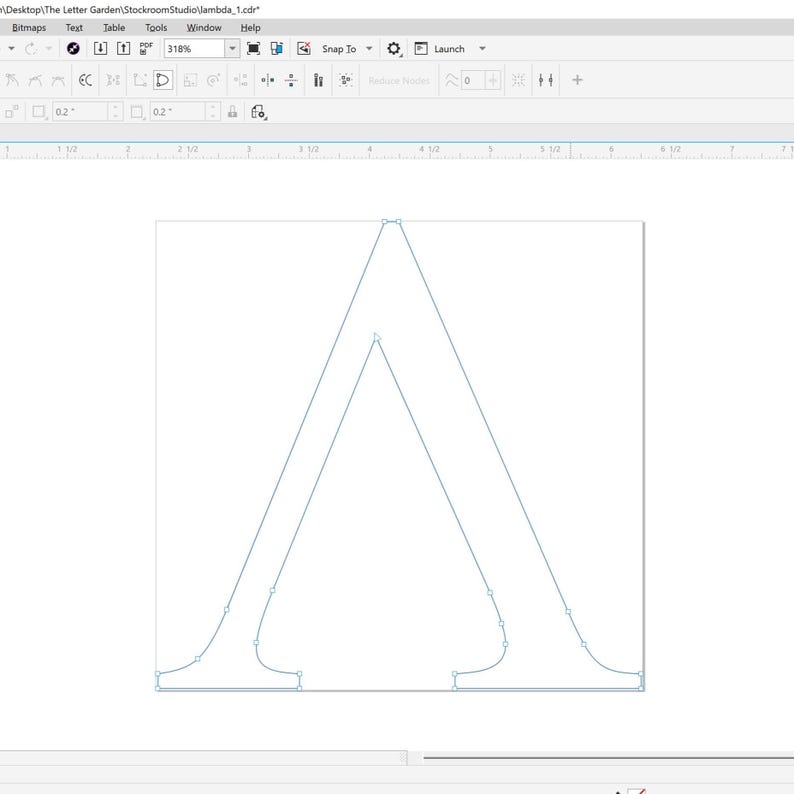Open the undo history dropdown arrow

11,49
